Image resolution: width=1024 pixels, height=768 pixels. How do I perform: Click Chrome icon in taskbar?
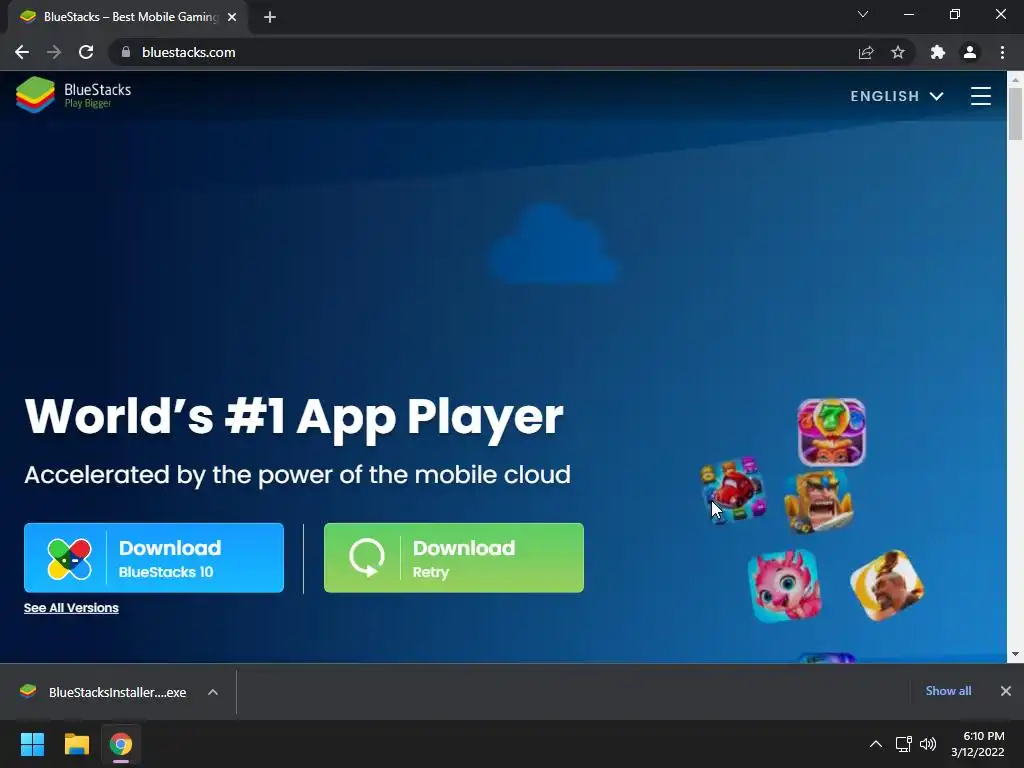[x=121, y=744]
